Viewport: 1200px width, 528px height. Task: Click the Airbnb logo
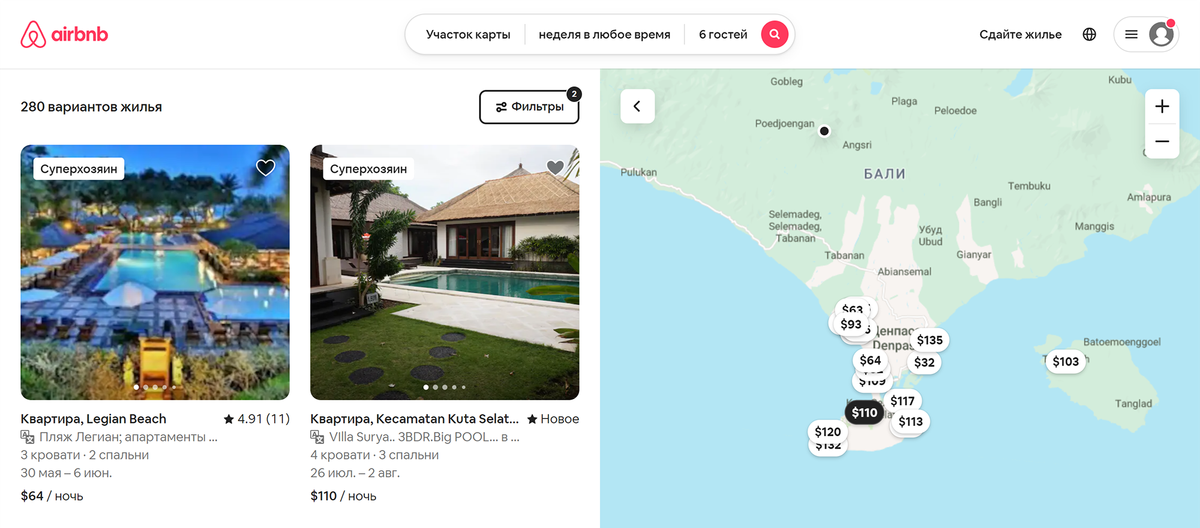[64, 34]
